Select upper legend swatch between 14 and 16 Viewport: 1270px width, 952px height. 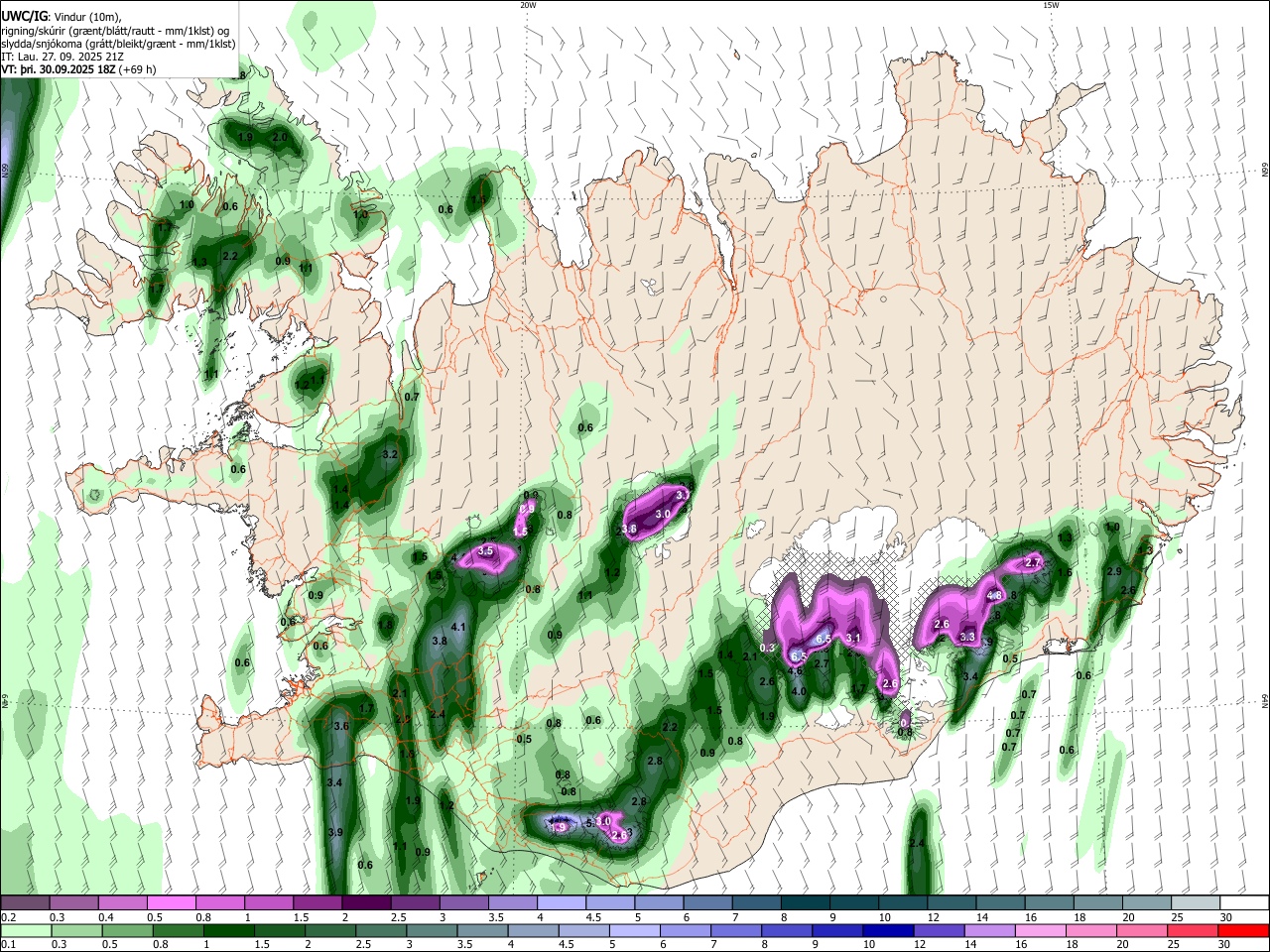[x=1000, y=902]
